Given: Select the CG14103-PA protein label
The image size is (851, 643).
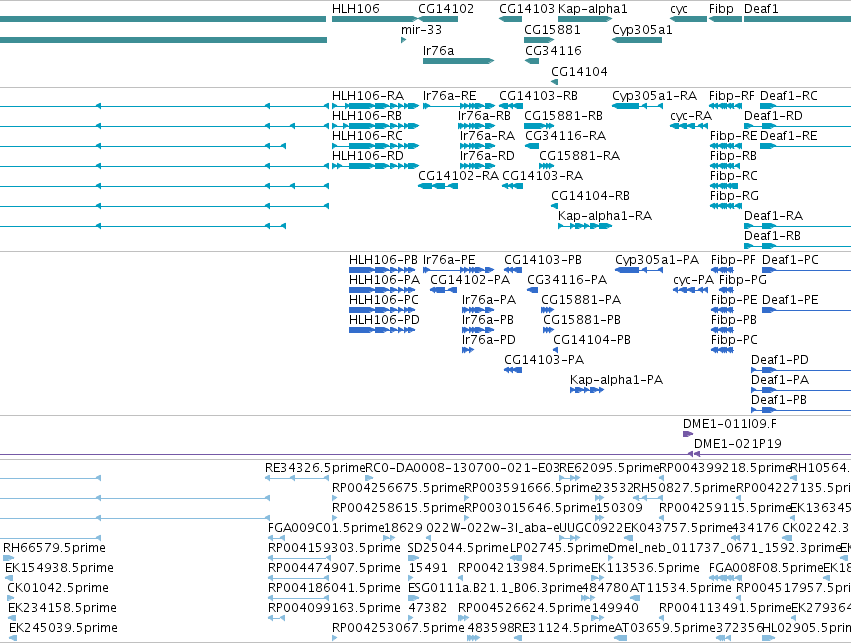Looking at the screenshot, I should click(544, 361).
